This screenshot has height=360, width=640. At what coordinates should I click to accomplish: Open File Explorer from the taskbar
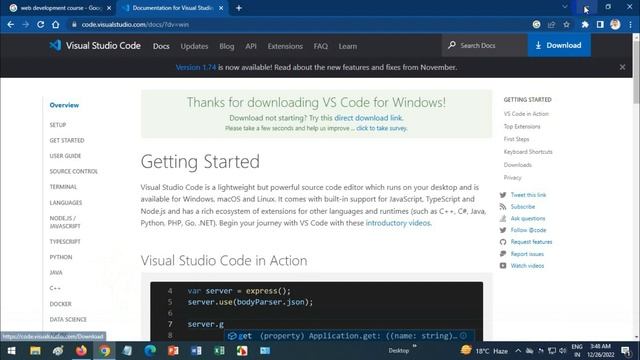pyautogui.click(x=35, y=351)
